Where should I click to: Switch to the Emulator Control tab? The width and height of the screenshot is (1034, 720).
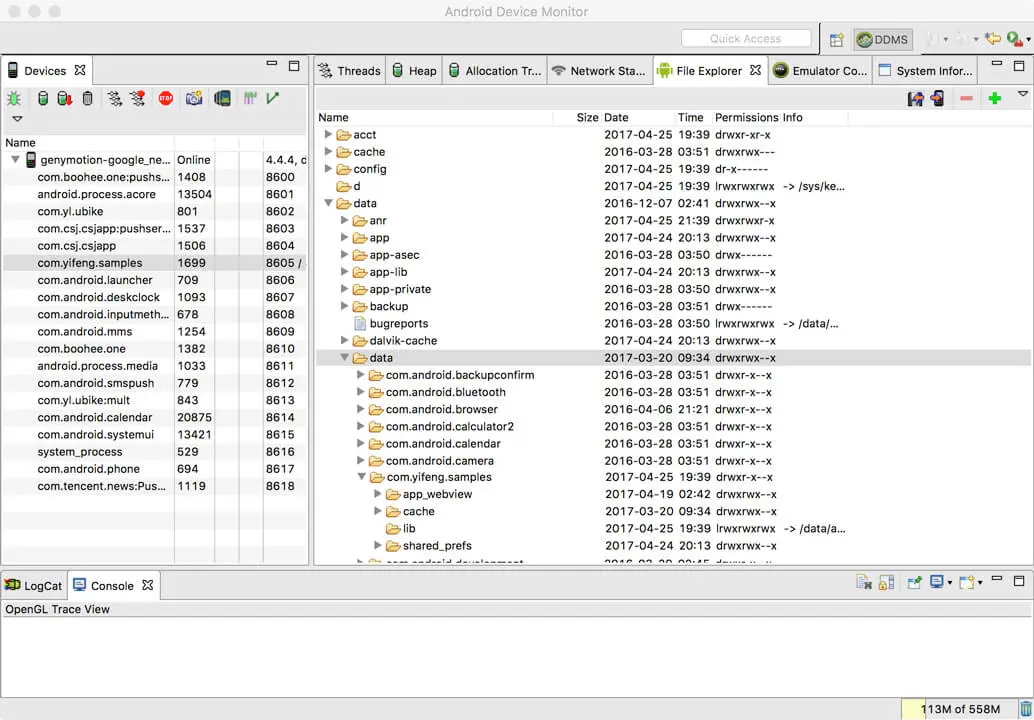(820, 71)
